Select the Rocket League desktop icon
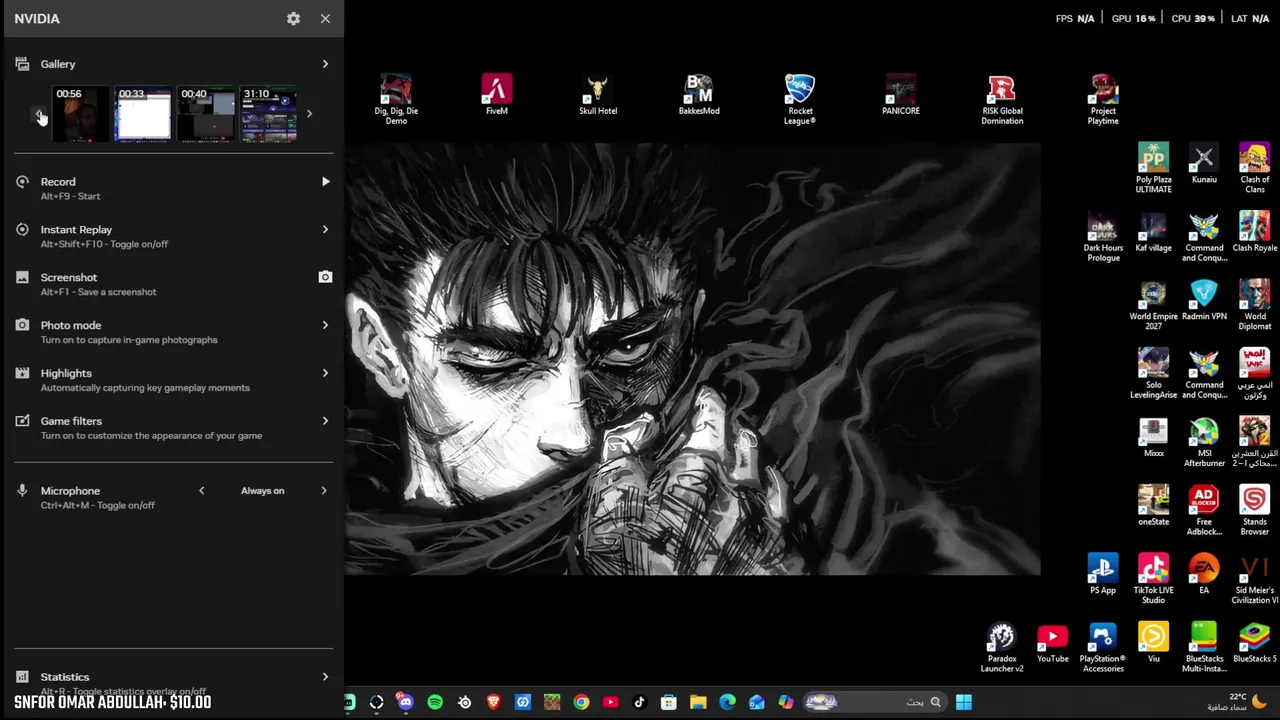 (x=800, y=99)
